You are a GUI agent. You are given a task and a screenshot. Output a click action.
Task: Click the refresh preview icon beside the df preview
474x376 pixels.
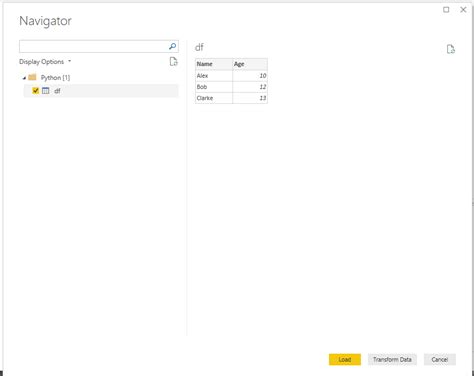click(x=451, y=49)
